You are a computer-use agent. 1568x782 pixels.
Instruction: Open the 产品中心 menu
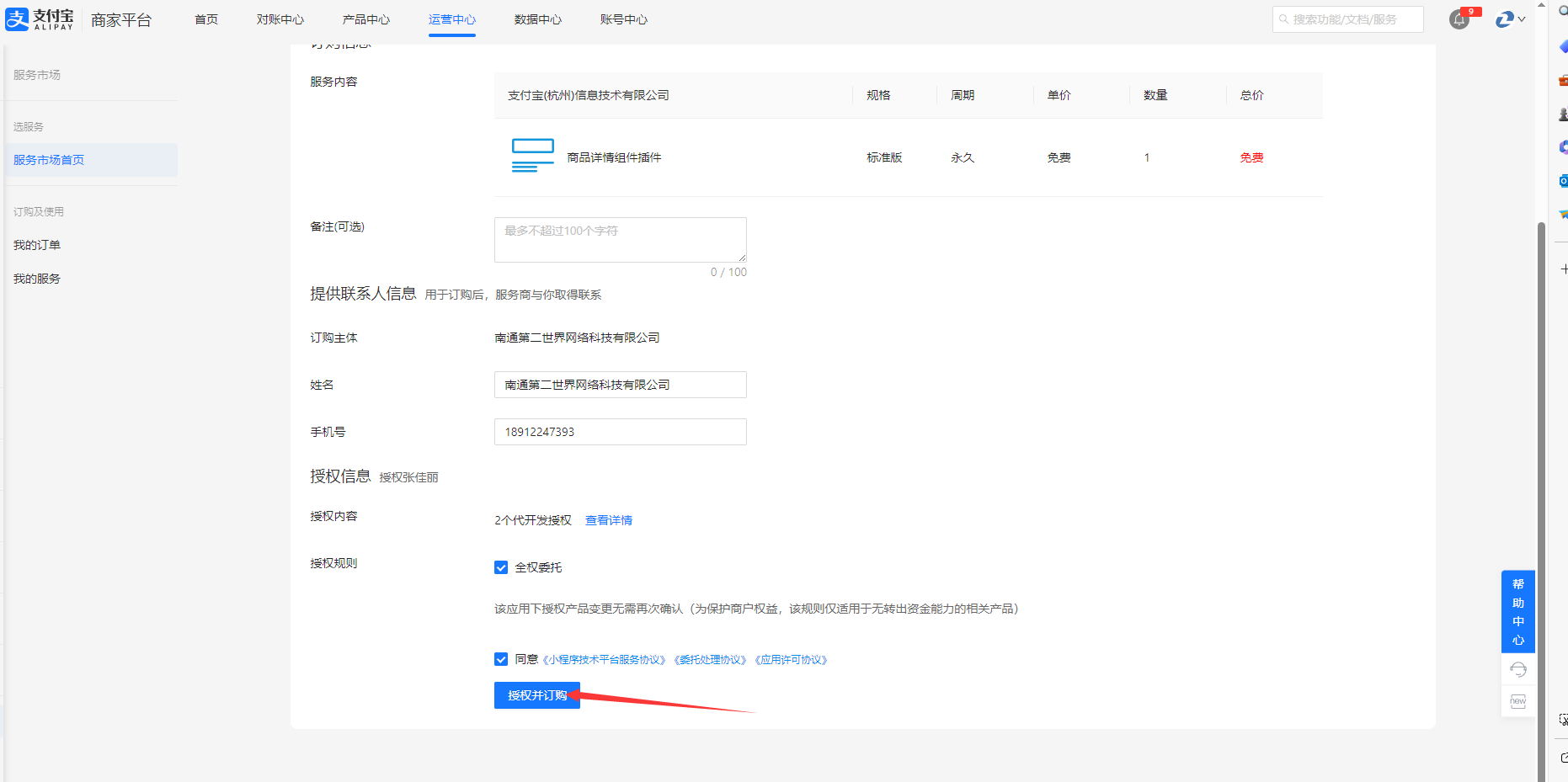click(x=365, y=19)
